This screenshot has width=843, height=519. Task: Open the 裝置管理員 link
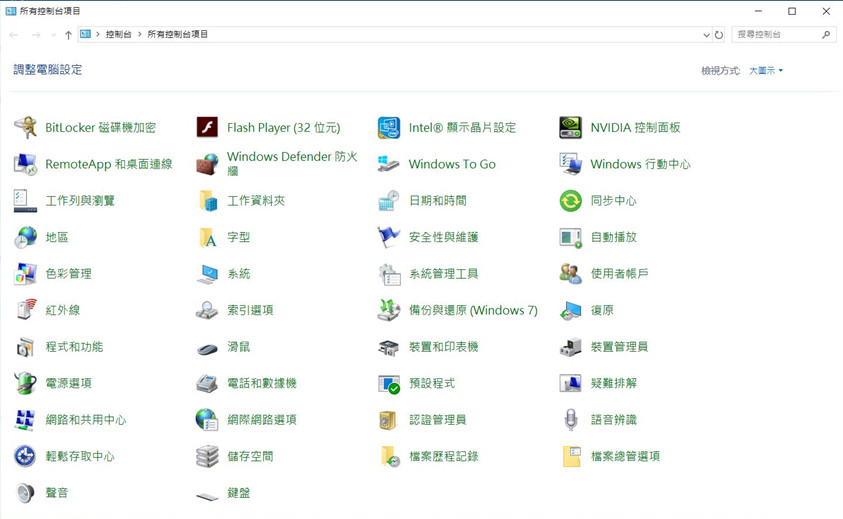619,347
